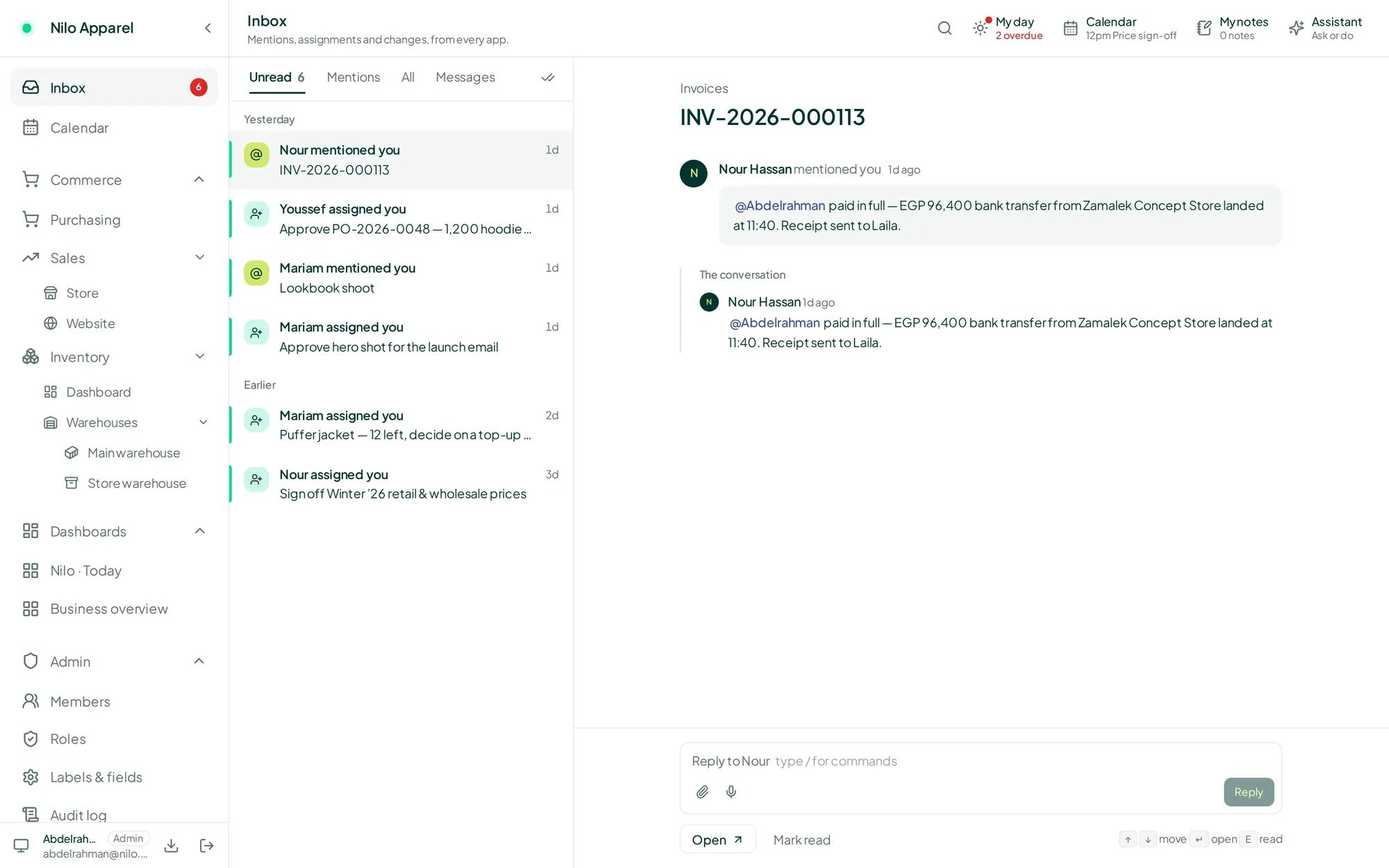1389x868 pixels.
Task: Open My day with 2 overdue
Action: point(1008,28)
